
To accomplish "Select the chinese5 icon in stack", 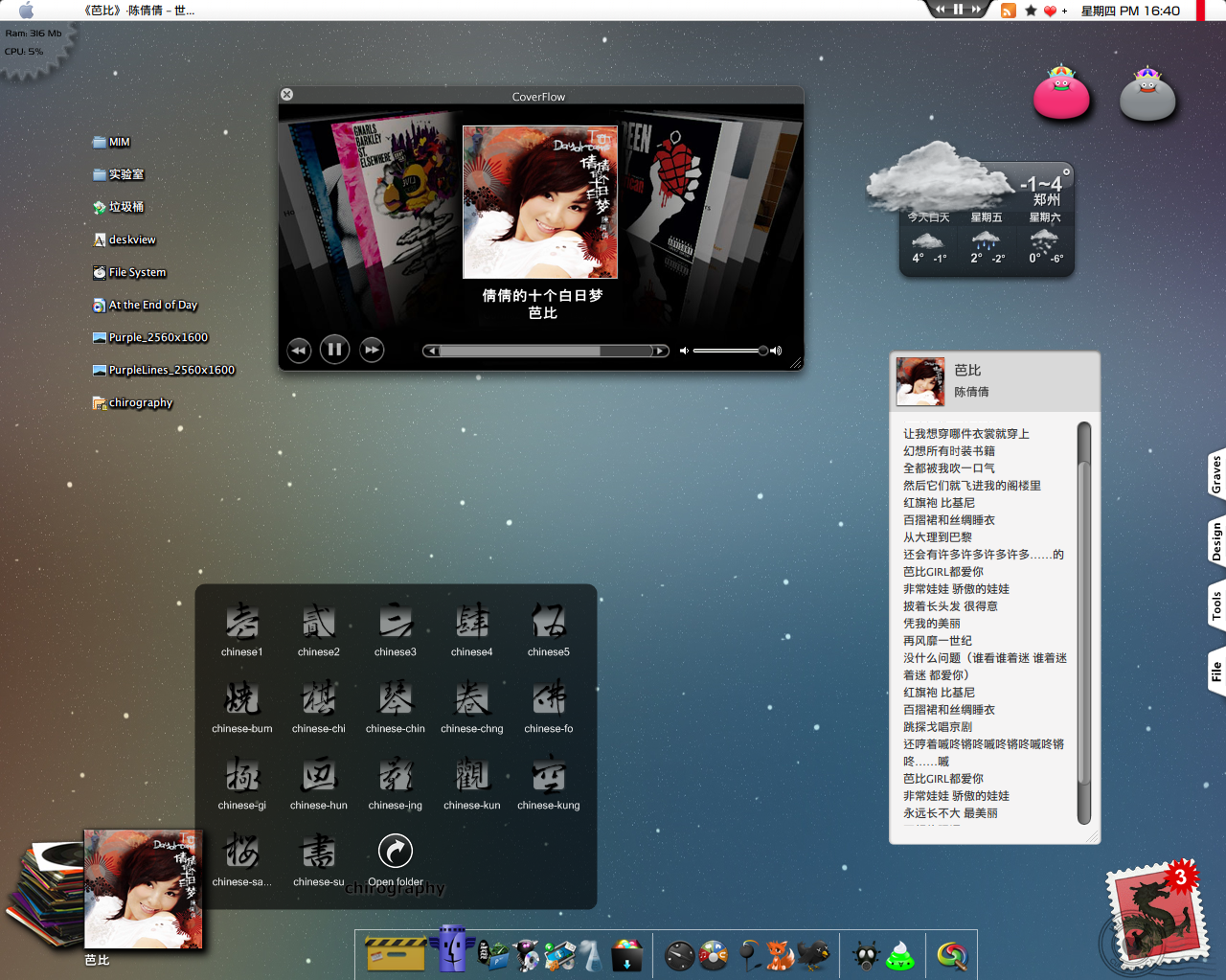I will pyautogui.click(x=549, y=629).
